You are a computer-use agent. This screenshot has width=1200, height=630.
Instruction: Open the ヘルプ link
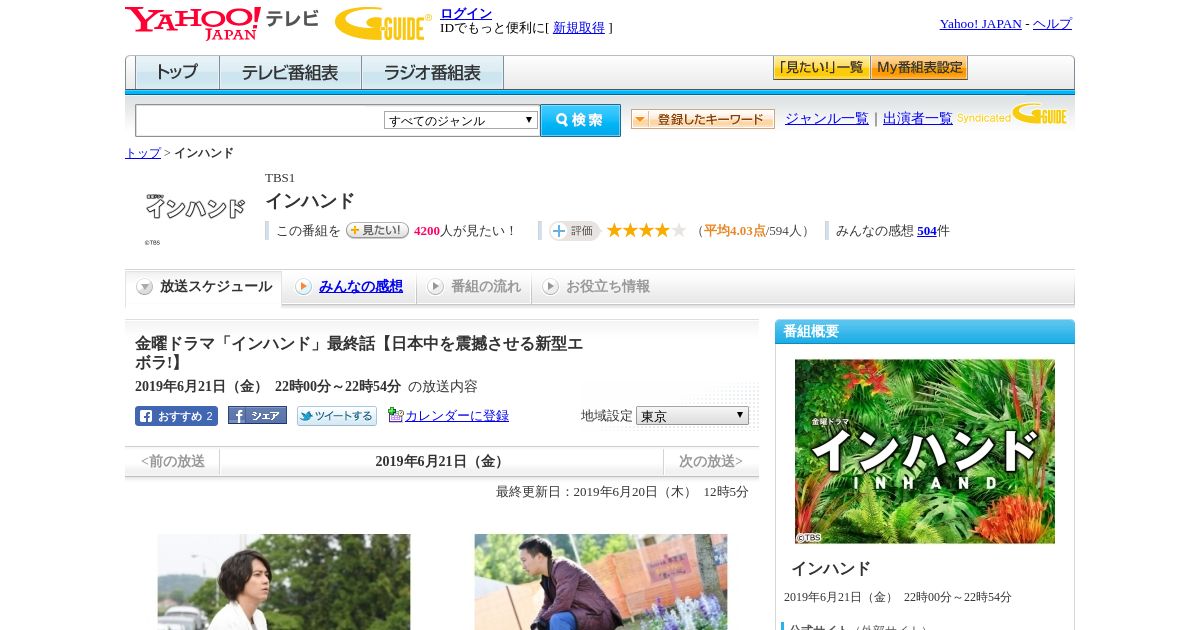1052,24
